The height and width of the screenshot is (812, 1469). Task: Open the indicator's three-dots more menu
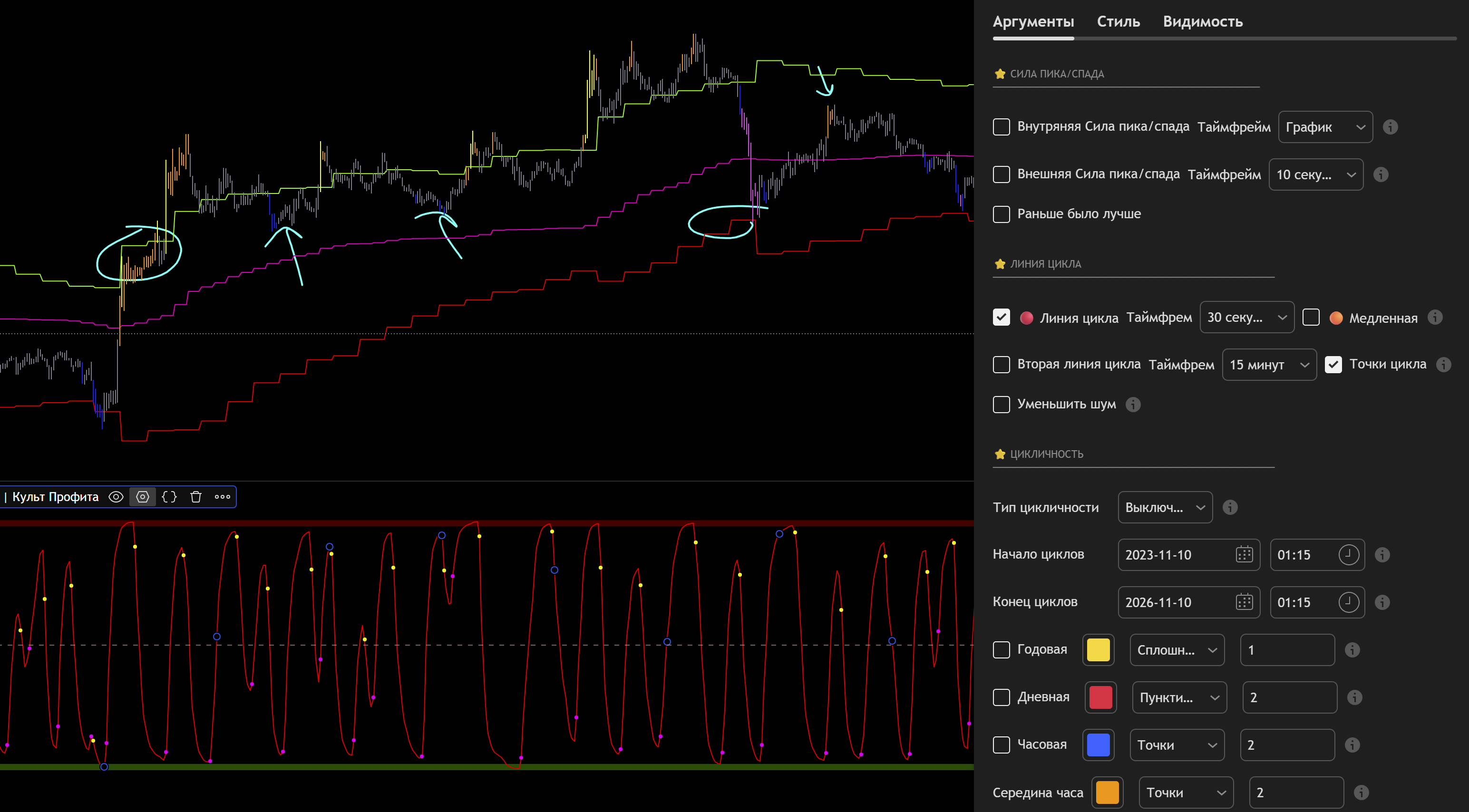[223, 497]
